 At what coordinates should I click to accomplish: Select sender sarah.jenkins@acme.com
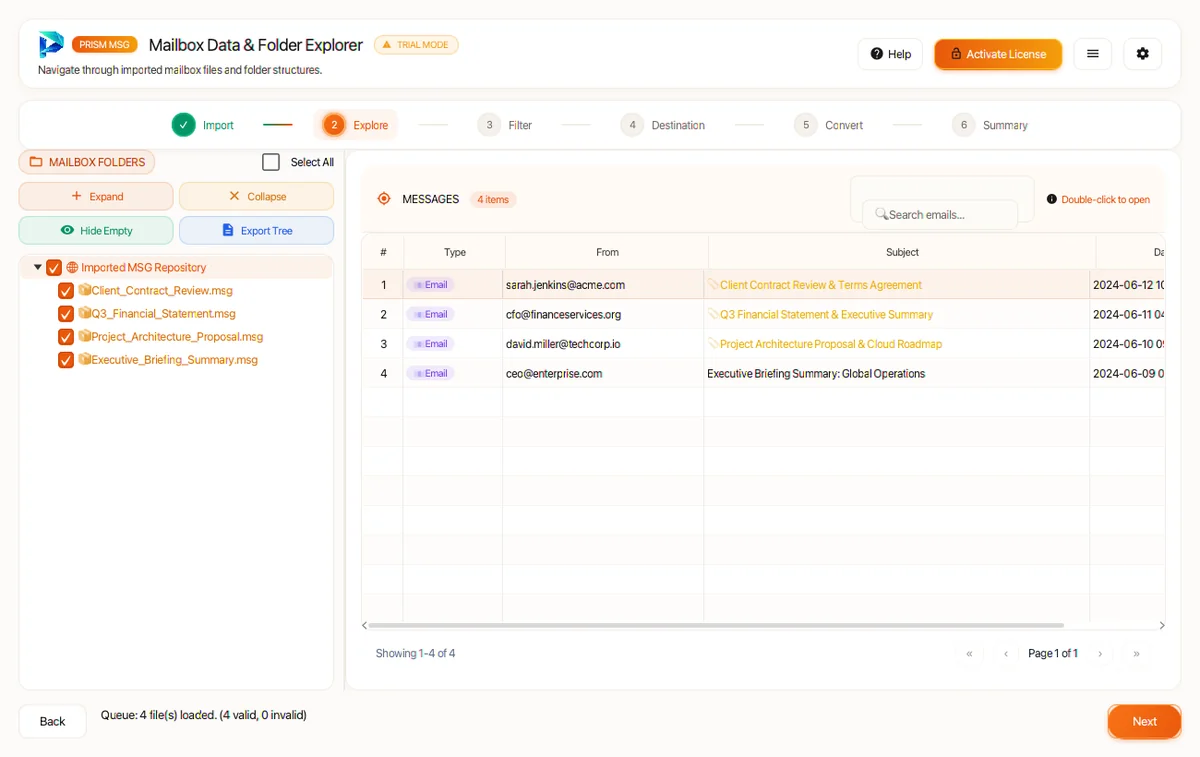tap(565, 285)
